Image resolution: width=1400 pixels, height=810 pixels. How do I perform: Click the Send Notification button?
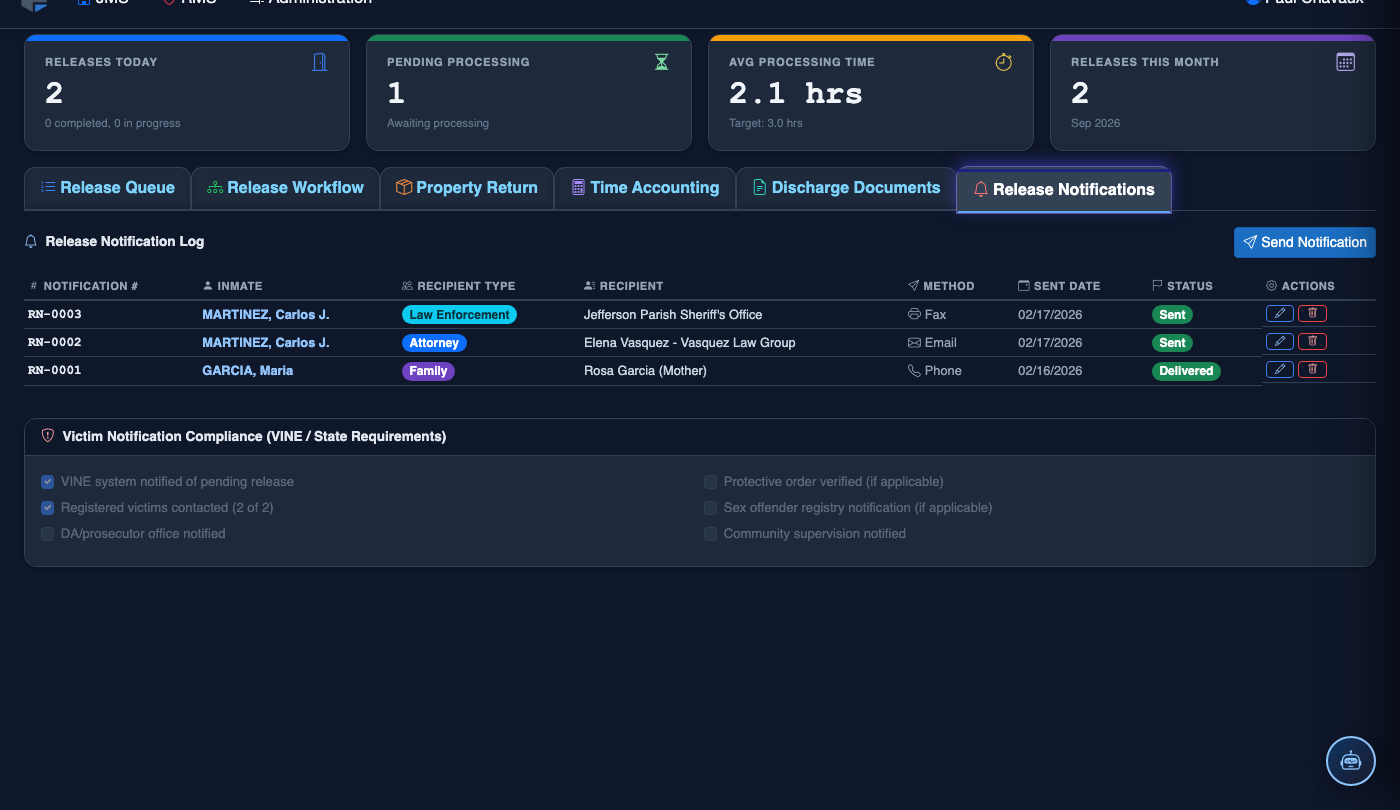pos(1305,242)
